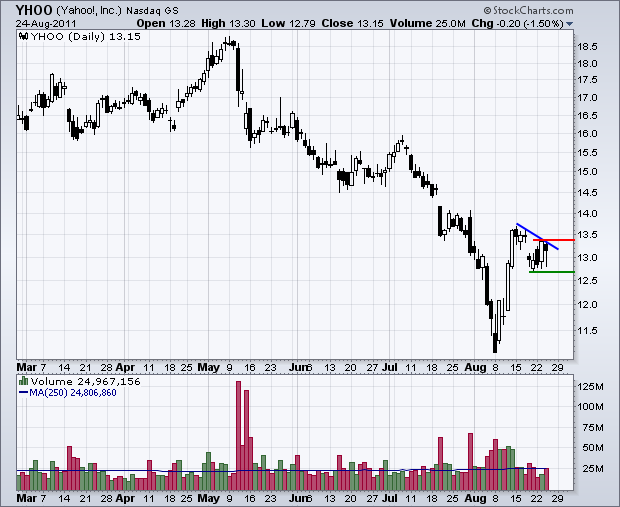Click the MA(250) 24,806,860 legend text
Viewport: 620px width, 507px height.
73,393
